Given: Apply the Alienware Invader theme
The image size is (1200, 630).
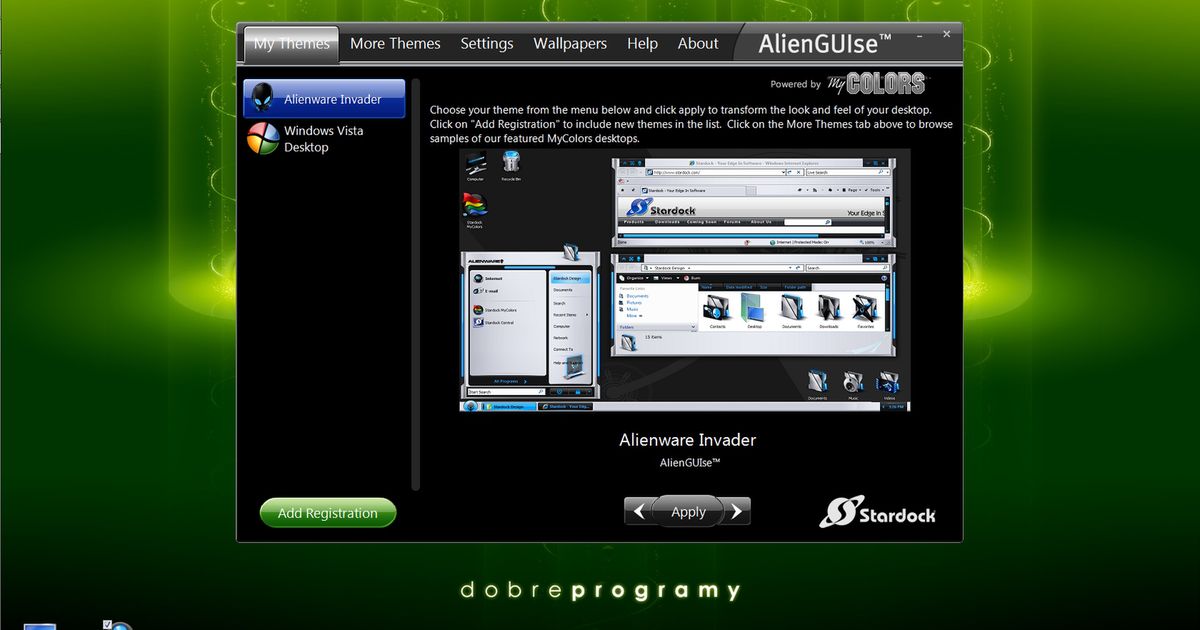Looking at the screenshot, I should click(687, 511).
